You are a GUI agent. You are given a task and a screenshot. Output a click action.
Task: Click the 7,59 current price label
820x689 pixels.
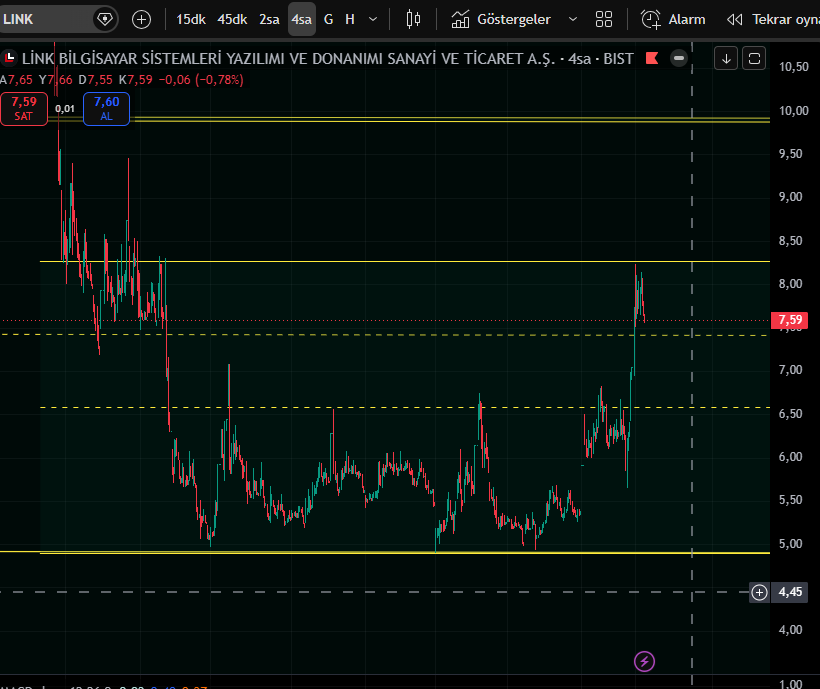[790, 320]
